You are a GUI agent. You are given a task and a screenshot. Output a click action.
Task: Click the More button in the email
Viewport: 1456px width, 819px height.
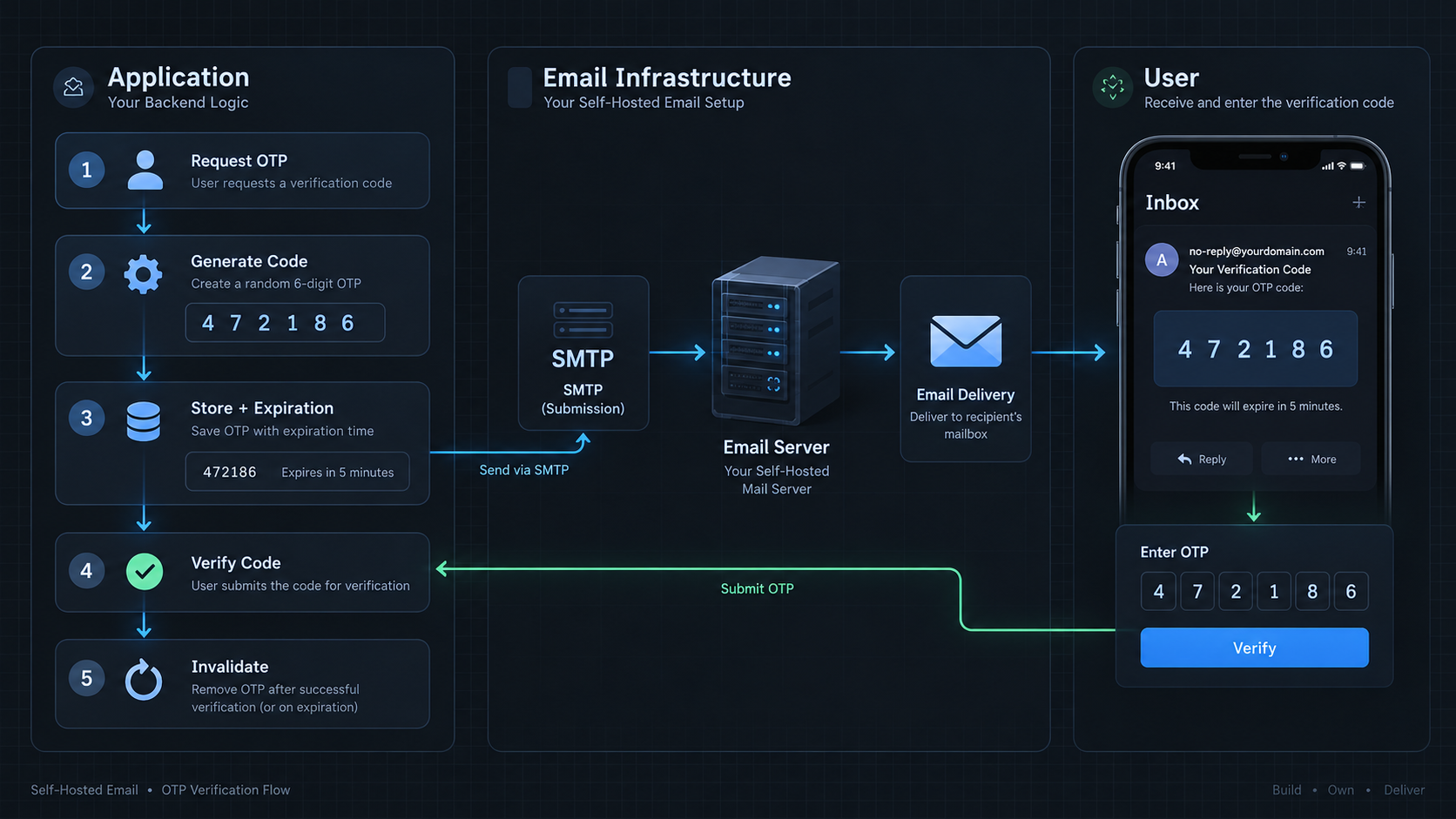1311,459
